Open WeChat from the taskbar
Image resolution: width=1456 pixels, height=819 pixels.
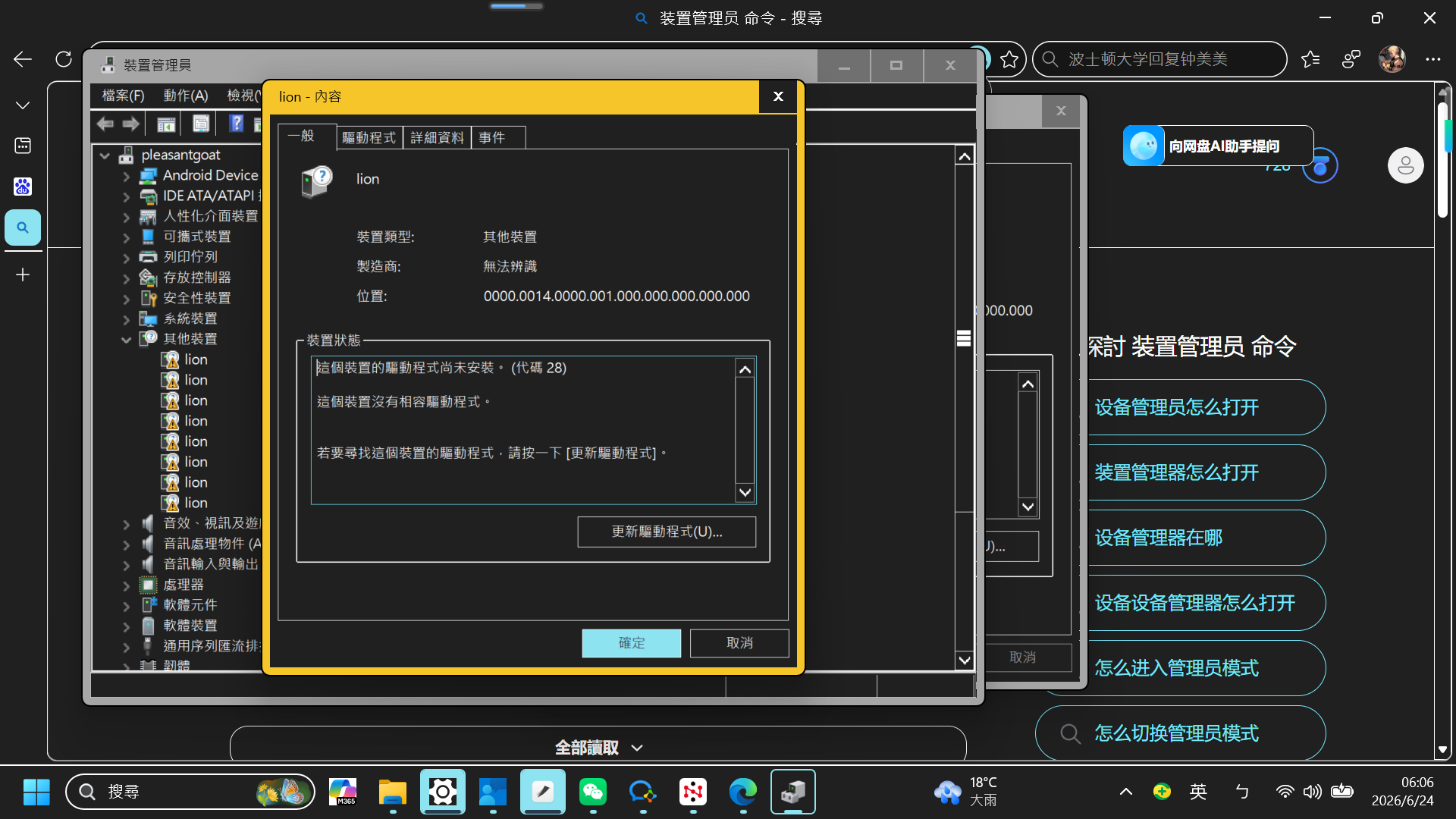tap(593, 792)
